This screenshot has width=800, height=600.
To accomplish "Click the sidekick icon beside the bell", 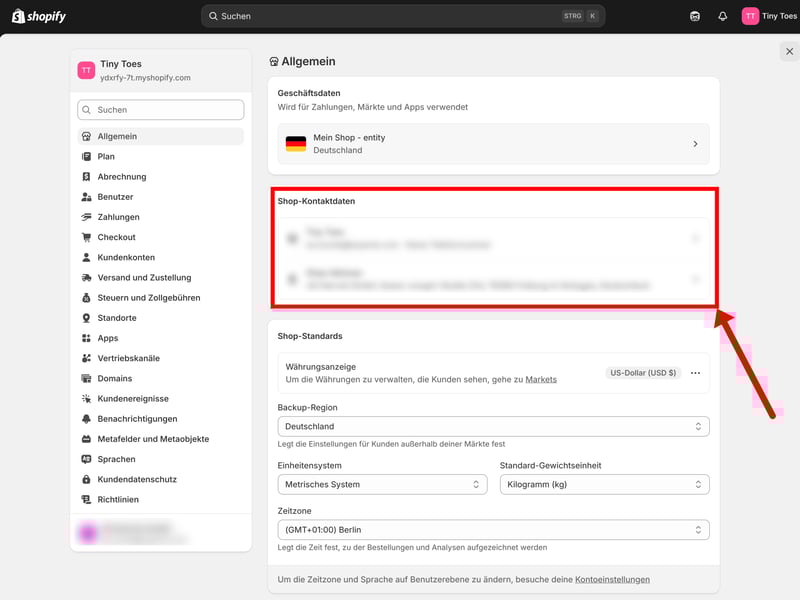I will (x=695, y=16).
